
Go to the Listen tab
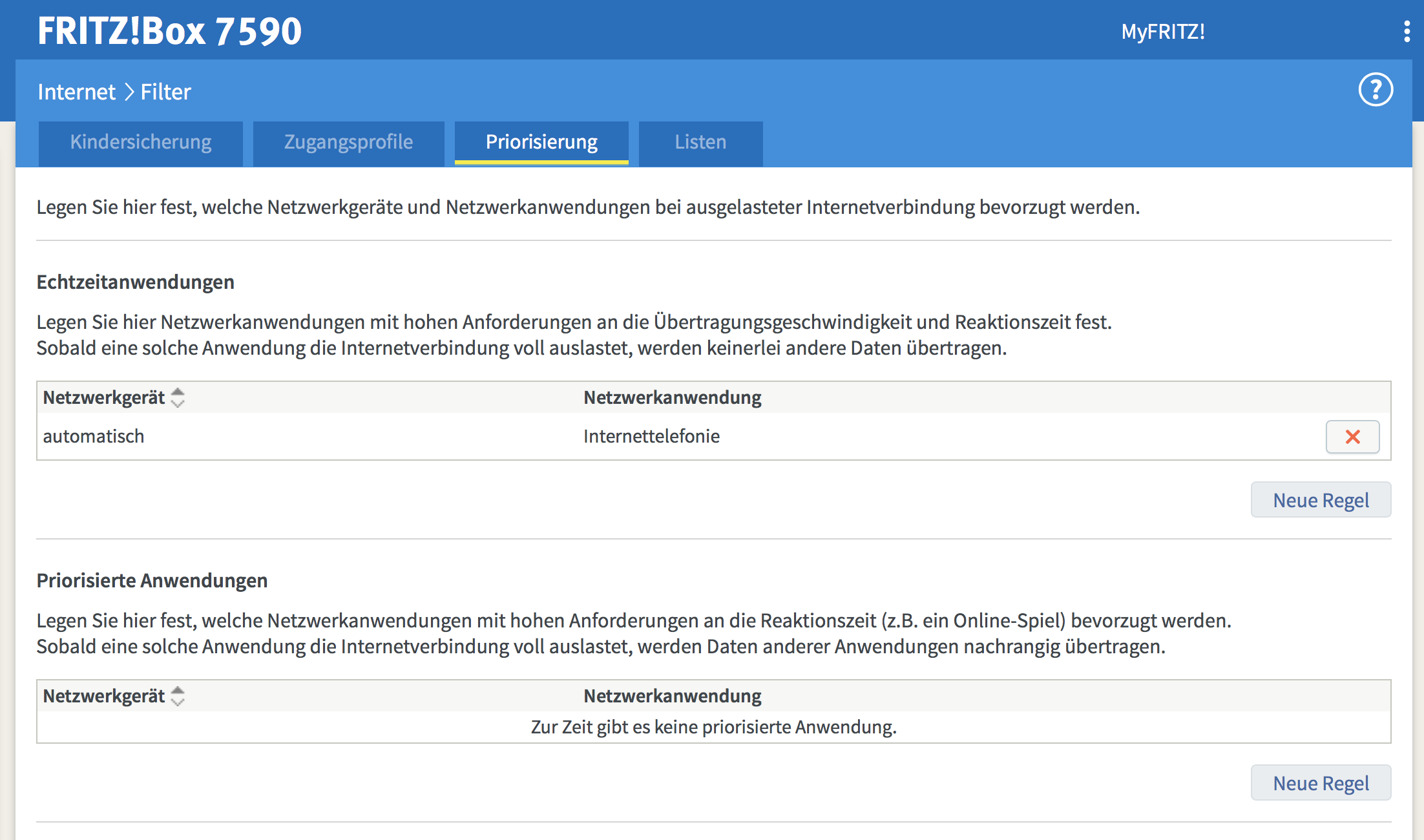tap(700, 143)
